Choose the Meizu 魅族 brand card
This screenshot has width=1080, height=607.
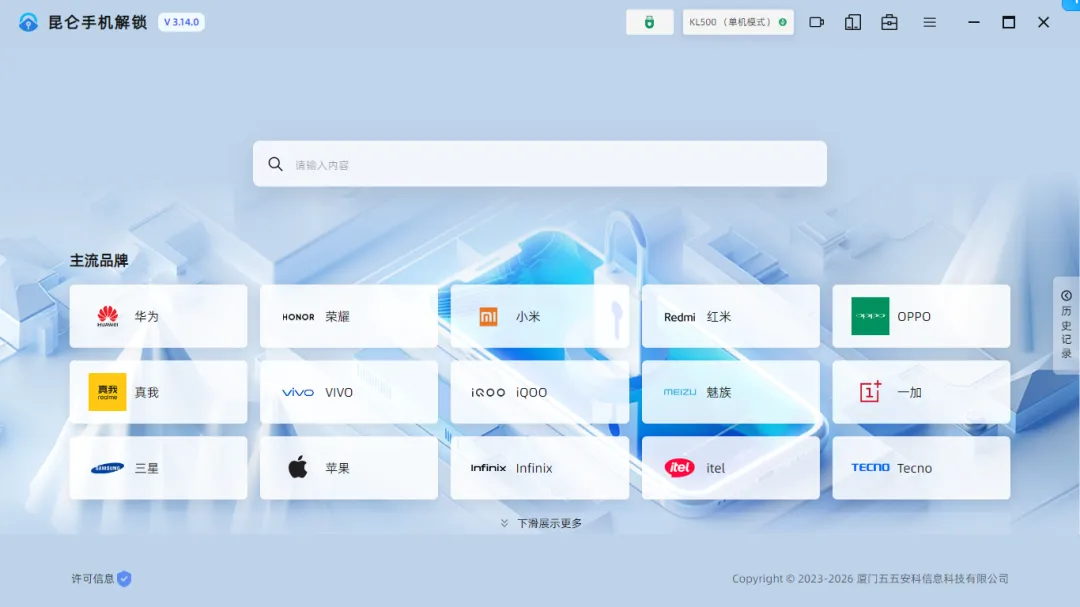coord(730,392)
